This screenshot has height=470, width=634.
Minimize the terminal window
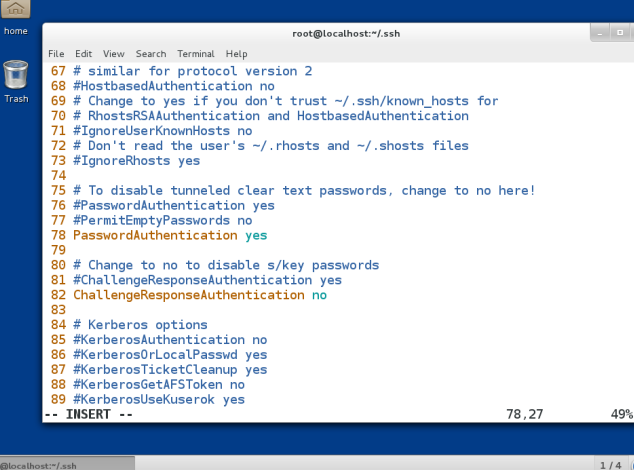pyautogui.click(x=600, y=33)
